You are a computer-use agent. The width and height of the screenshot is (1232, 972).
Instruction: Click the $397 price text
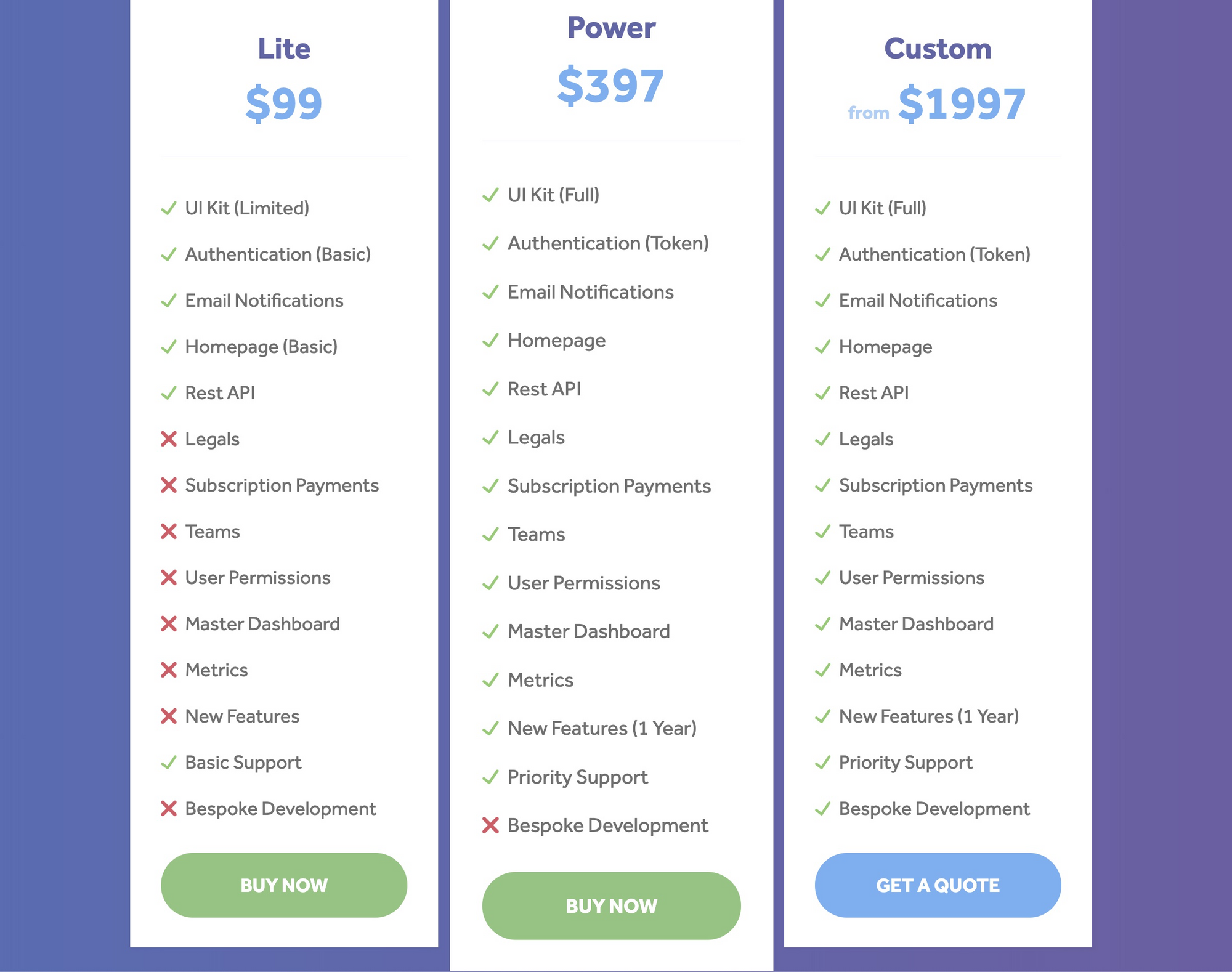point(610,86)
